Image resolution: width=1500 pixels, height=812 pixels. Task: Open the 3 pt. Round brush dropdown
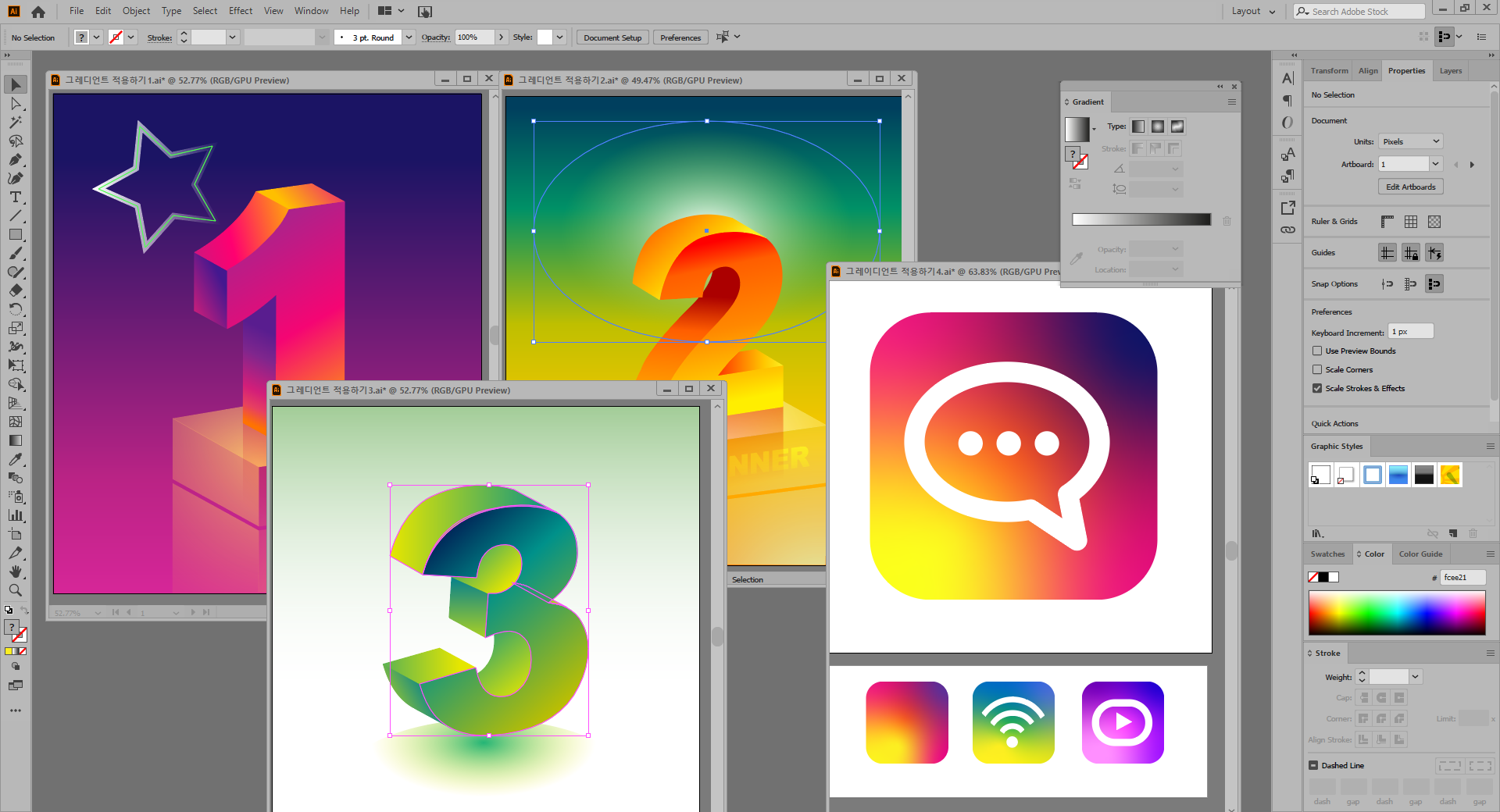(409, 37)
